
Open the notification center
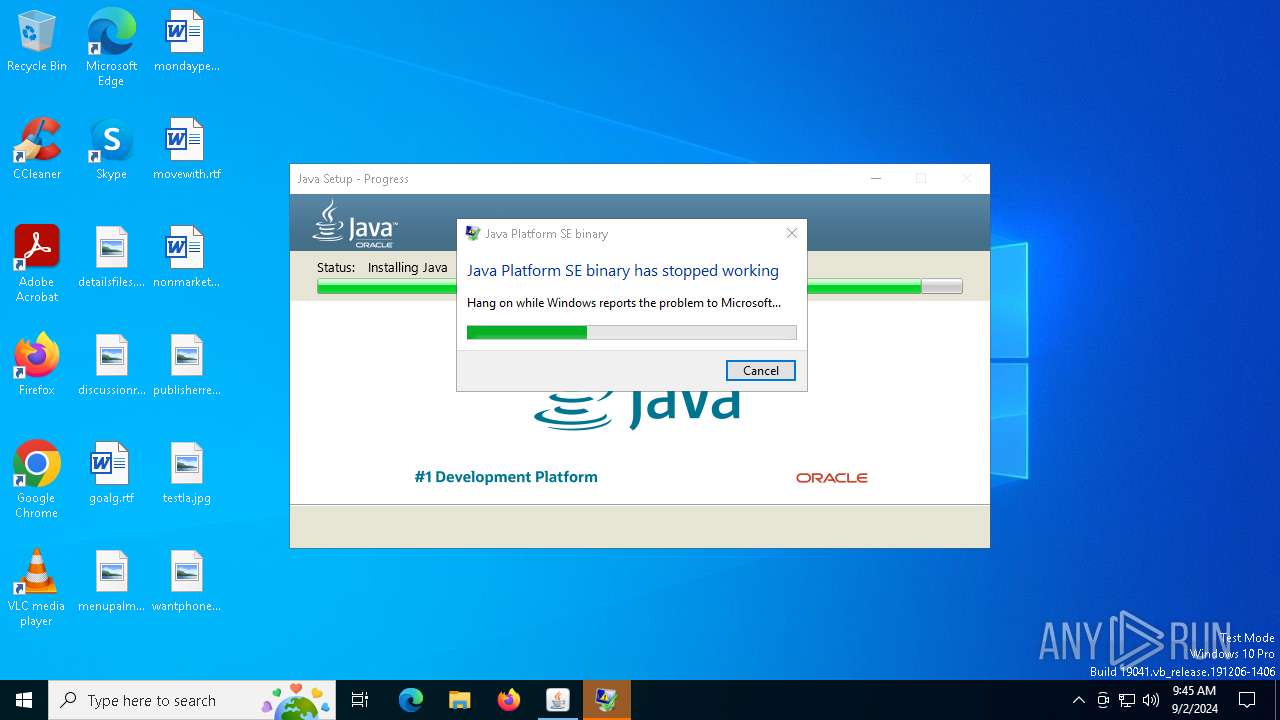click(x=1247, y=700)
